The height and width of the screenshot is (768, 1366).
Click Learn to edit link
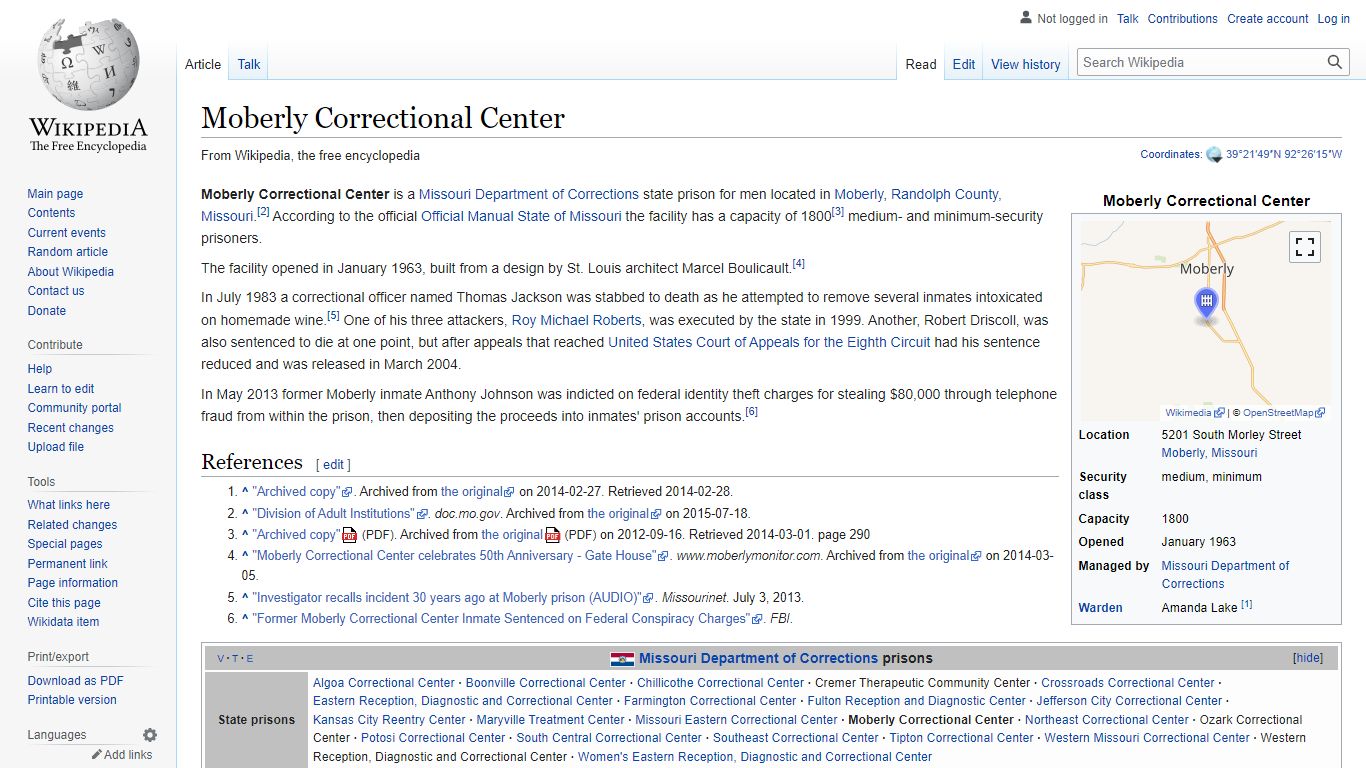pos(61,389)
